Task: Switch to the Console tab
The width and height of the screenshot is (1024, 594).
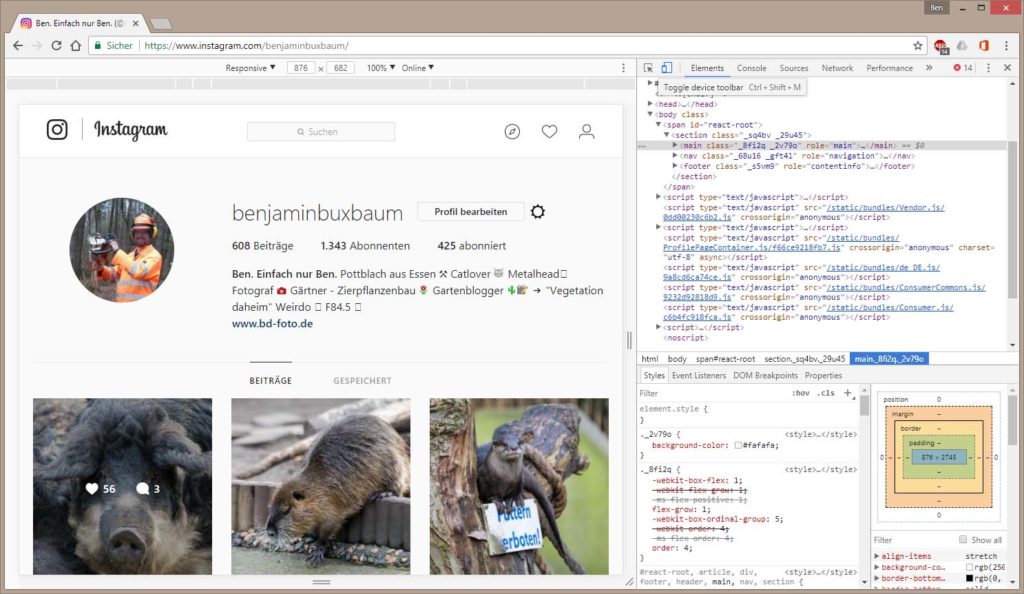Action: click(x=752, y=68)
